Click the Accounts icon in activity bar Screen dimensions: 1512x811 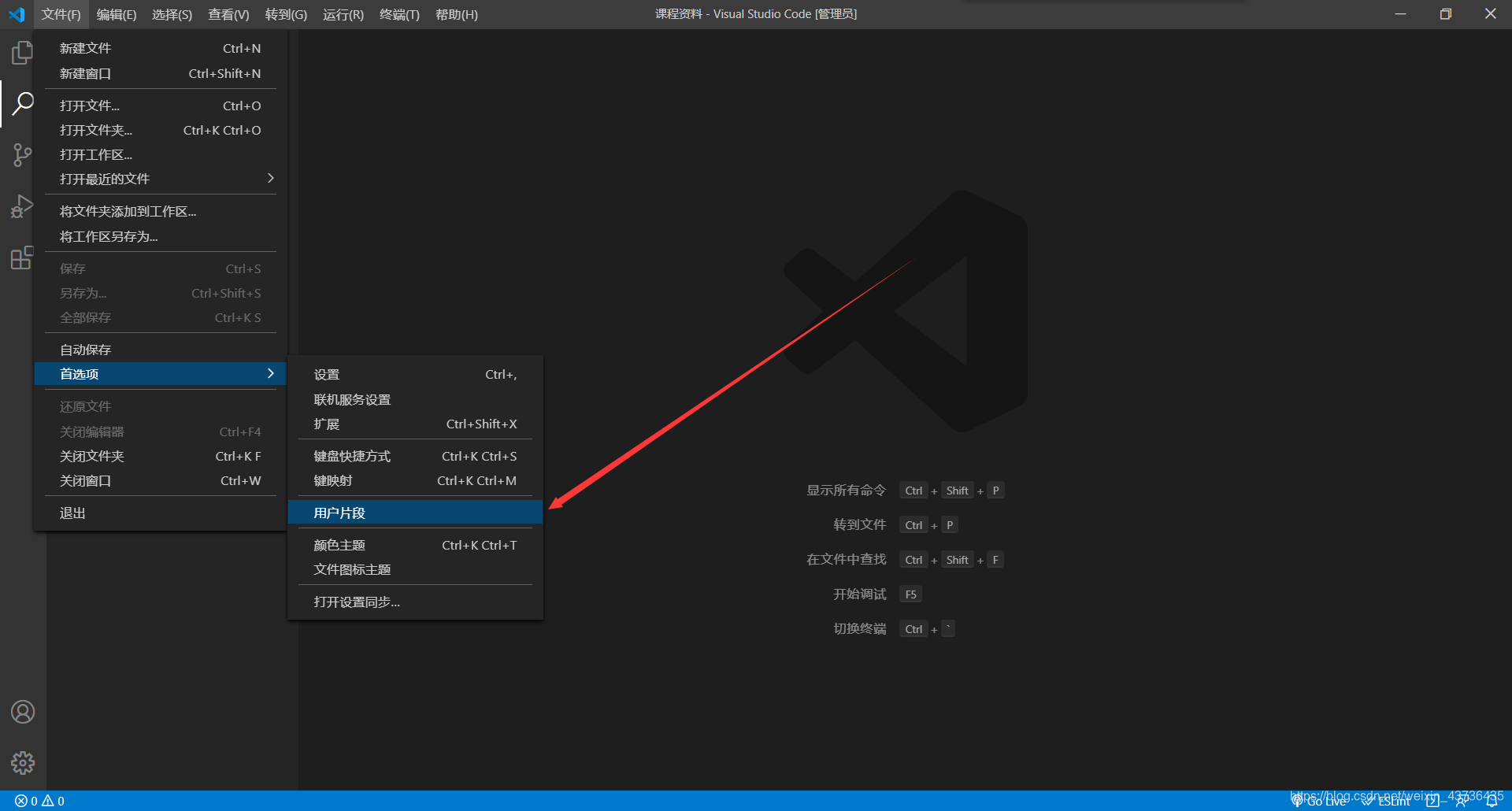point(23,712)
